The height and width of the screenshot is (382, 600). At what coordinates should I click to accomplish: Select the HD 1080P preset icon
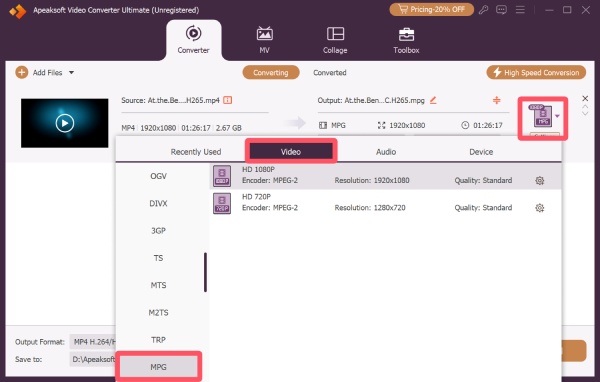click(x=222, y=176)
